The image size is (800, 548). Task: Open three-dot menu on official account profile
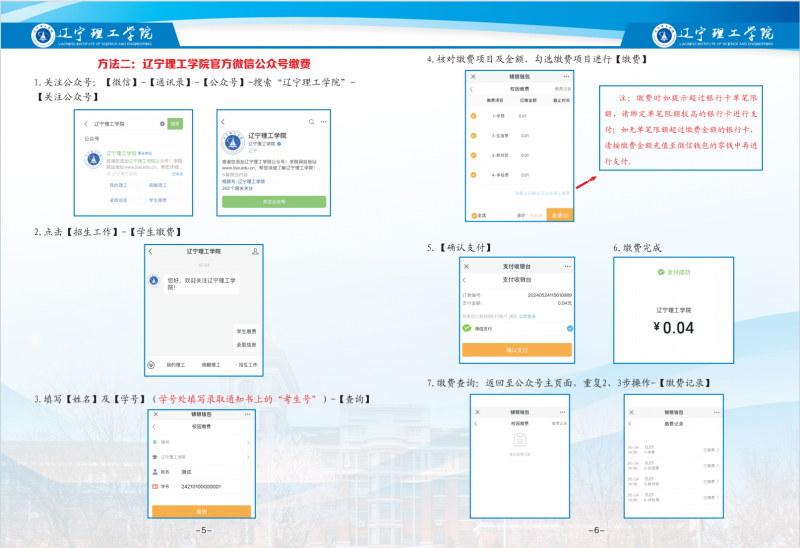coord(323,121)
